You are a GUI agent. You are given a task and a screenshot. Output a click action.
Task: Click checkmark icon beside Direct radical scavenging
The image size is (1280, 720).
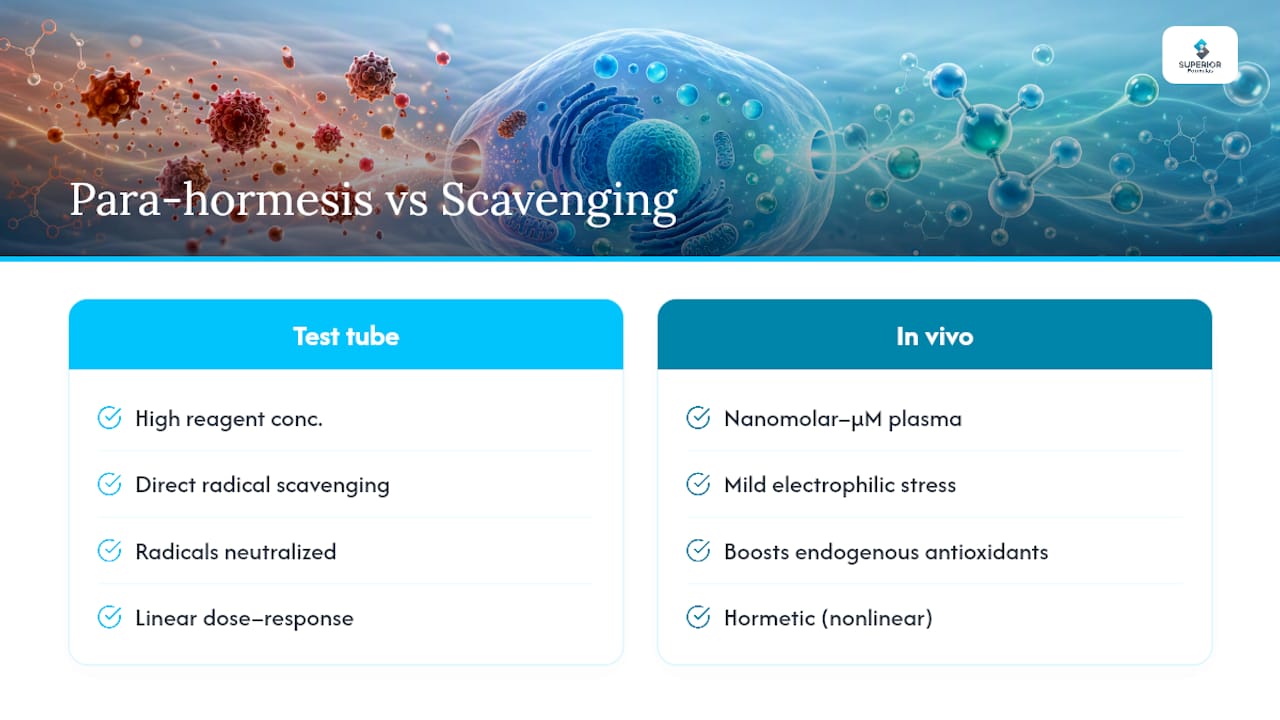coord(109,485)
